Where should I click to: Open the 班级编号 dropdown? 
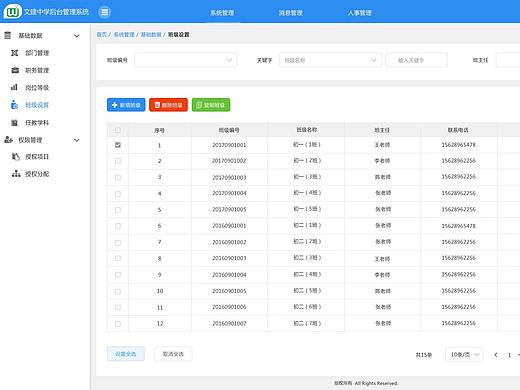click(x=186, y=60)
